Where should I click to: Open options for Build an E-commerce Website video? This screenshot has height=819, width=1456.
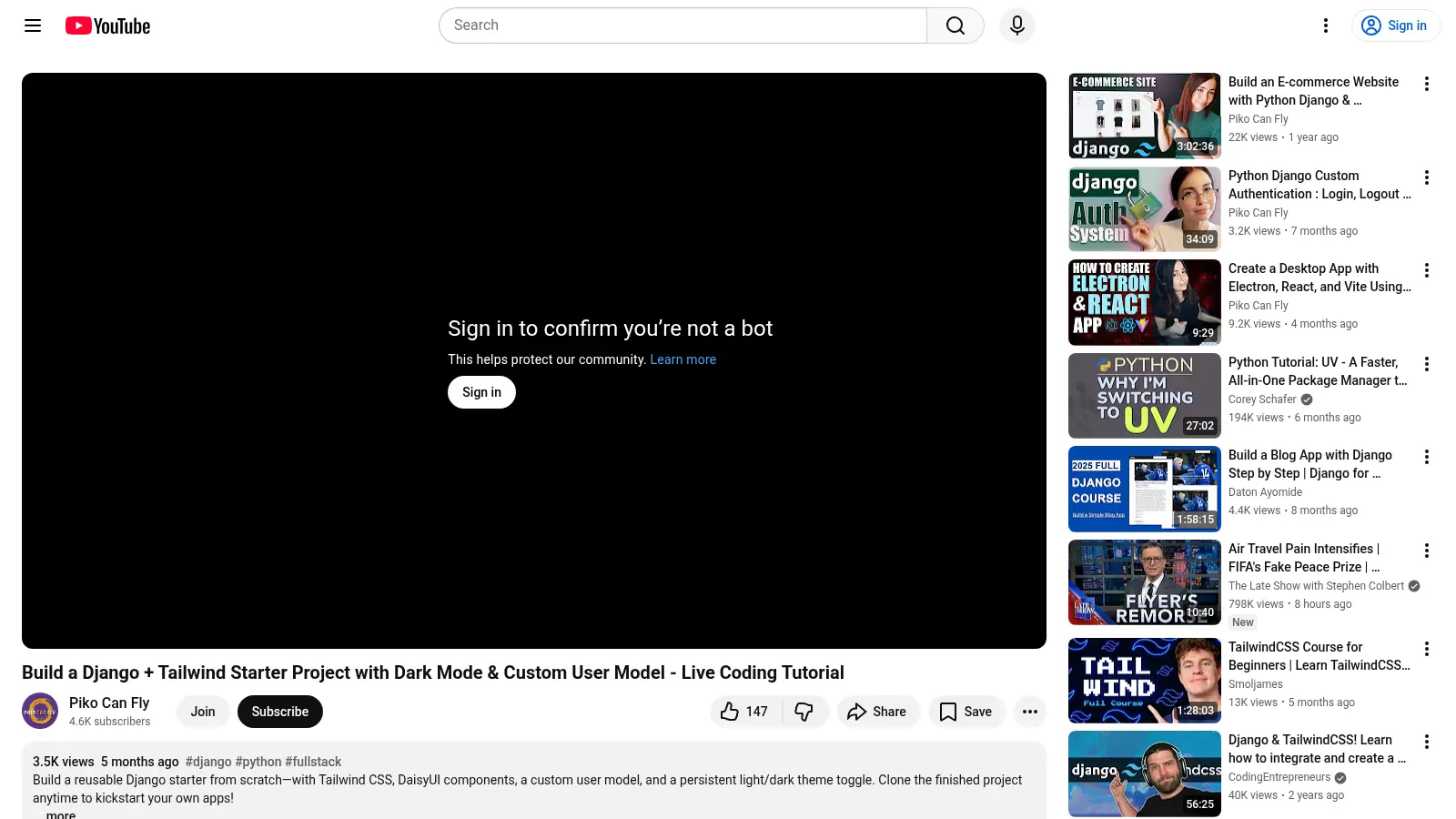1427,84
